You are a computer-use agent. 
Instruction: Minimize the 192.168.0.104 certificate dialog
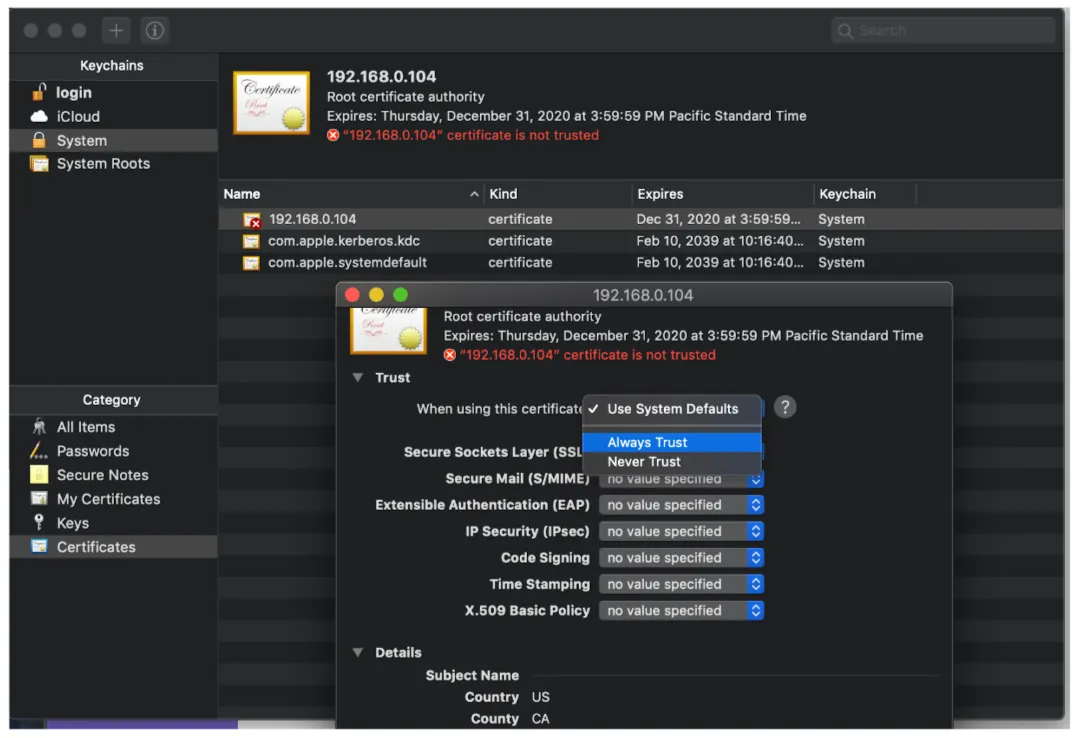tap(376, 295)
